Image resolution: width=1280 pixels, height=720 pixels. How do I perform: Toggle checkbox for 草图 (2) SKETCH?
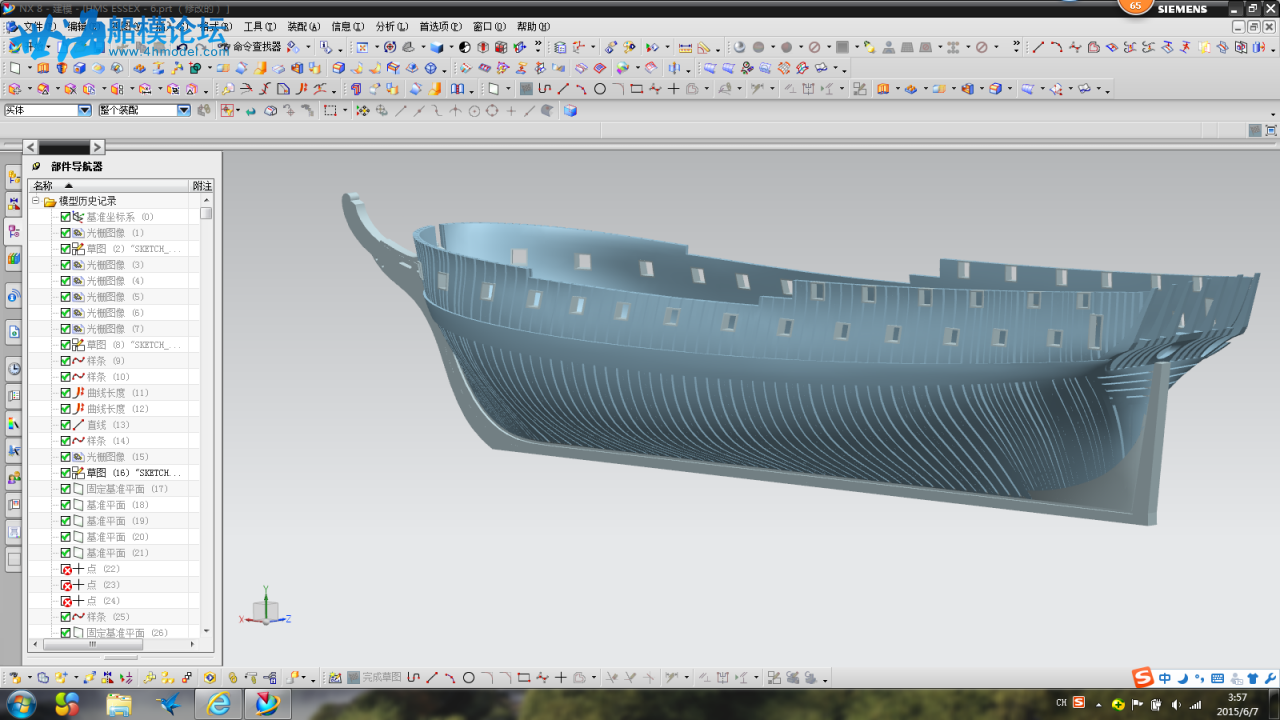coord(66,249)
